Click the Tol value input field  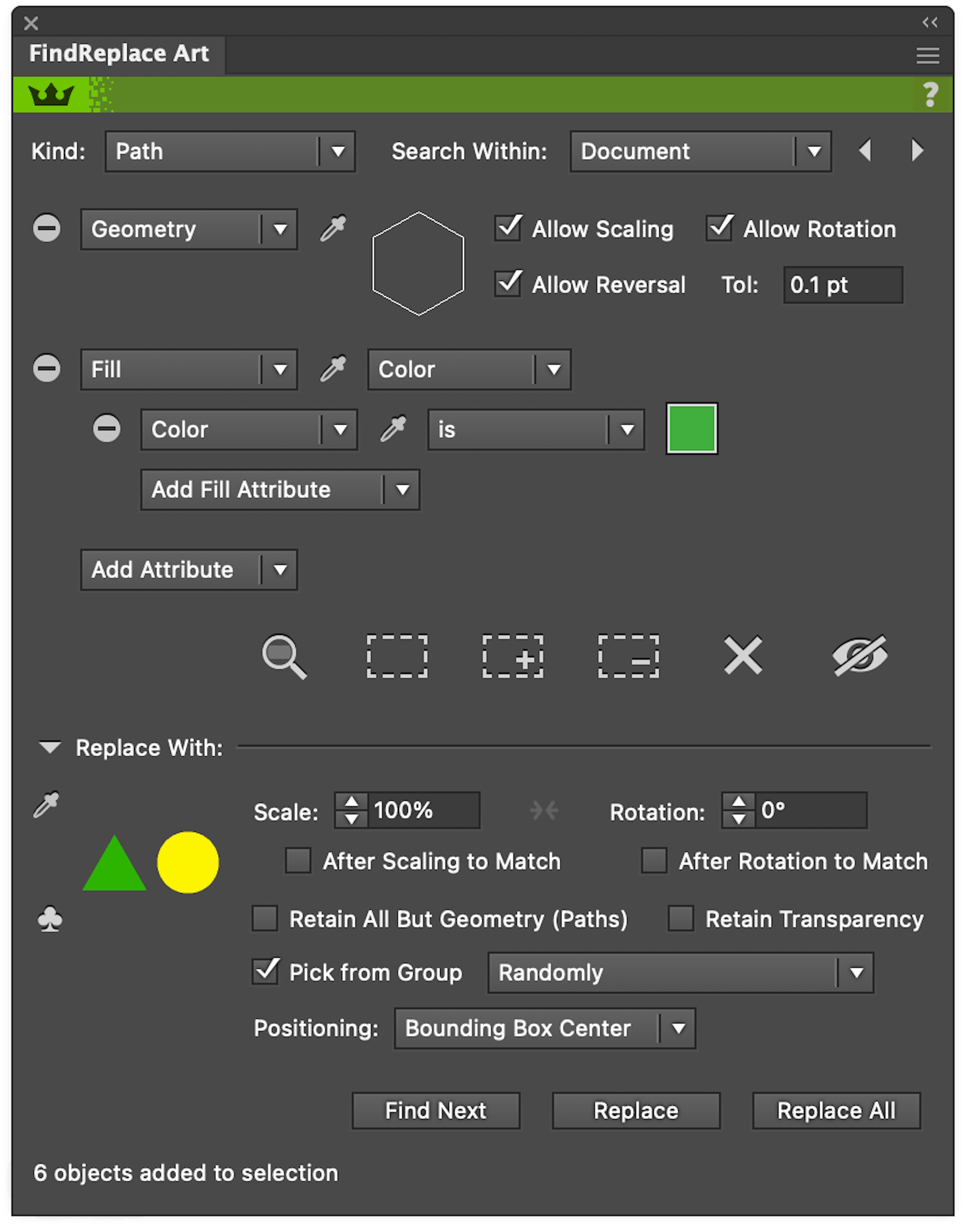point(842,285)
